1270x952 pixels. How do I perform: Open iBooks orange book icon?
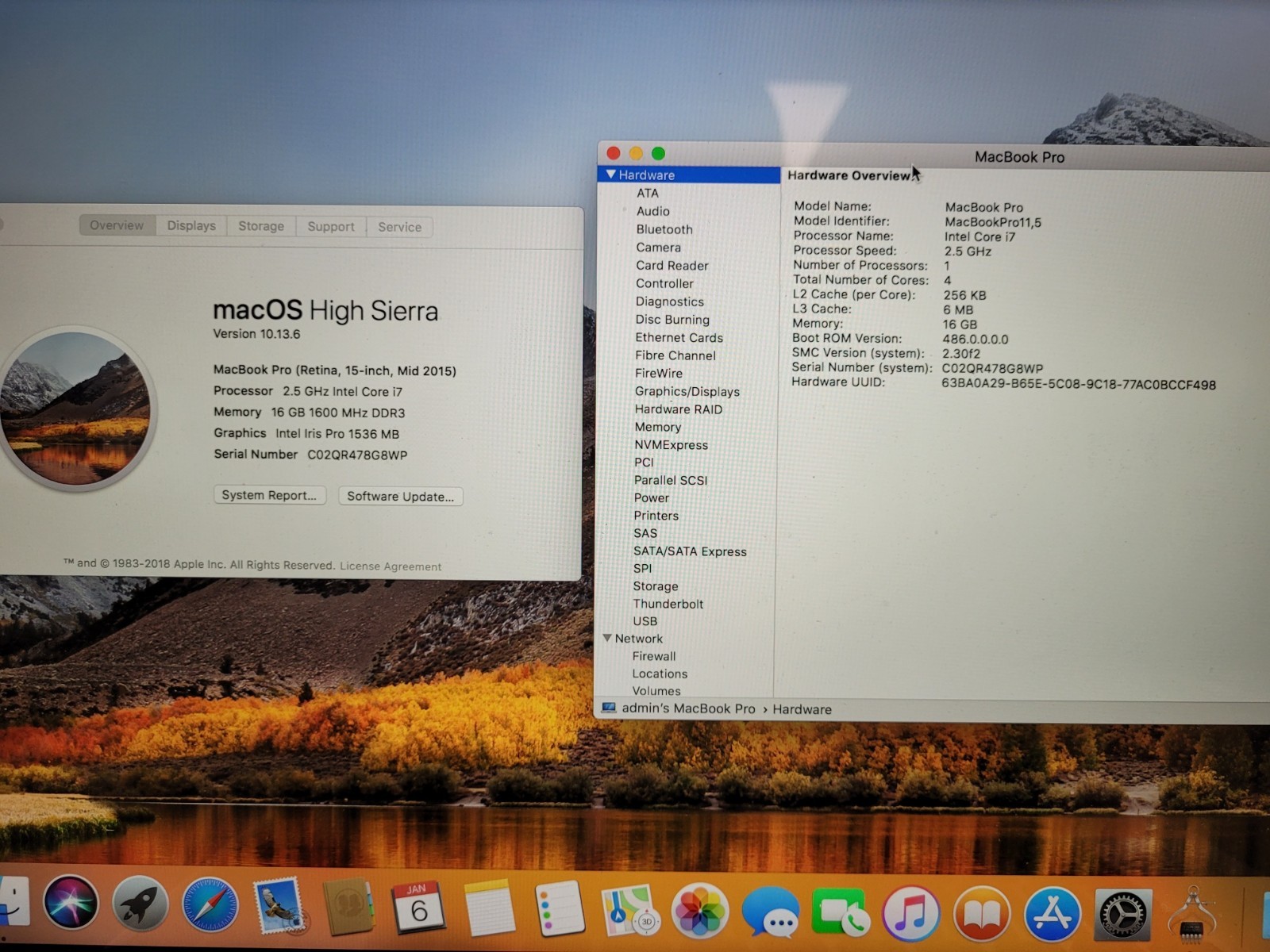(981, 914)
